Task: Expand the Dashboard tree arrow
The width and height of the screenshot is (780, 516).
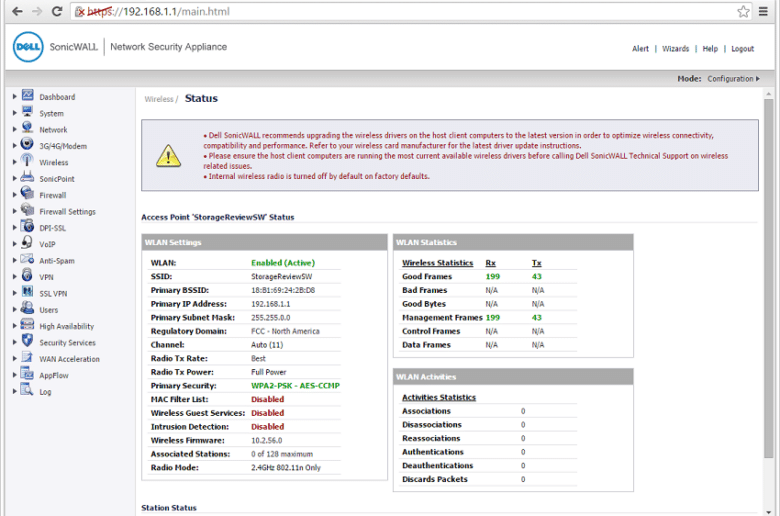Action: point(14,97)
